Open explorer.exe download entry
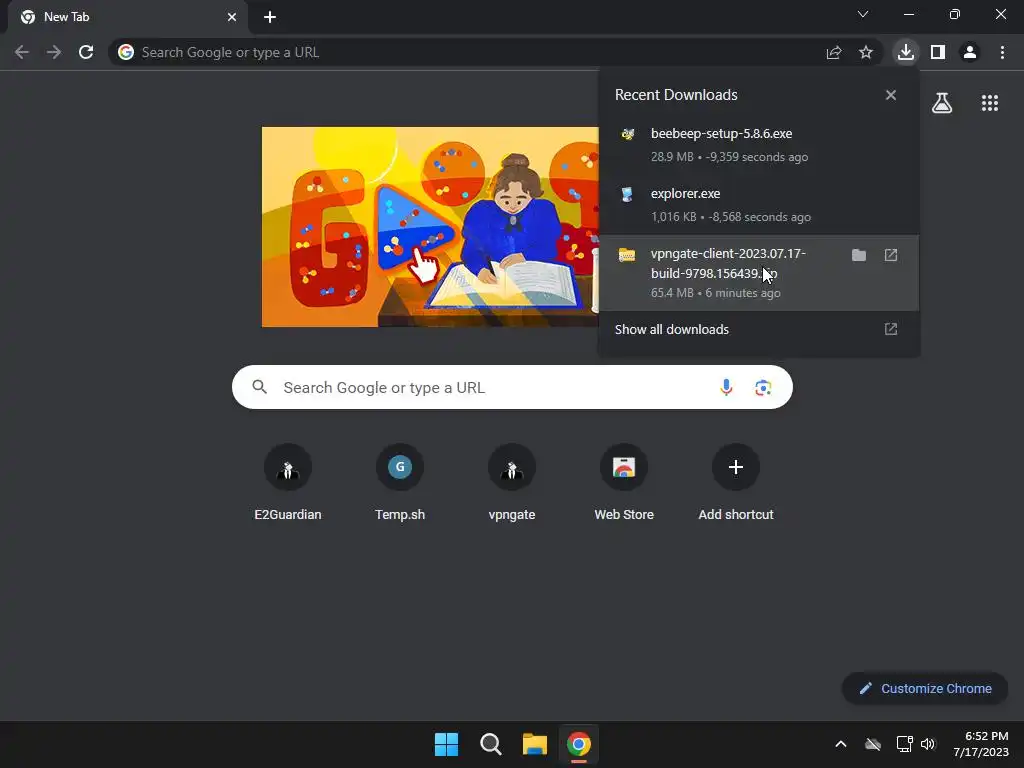This screenshot has height=768, width=1024. click(x=759, y=205)
